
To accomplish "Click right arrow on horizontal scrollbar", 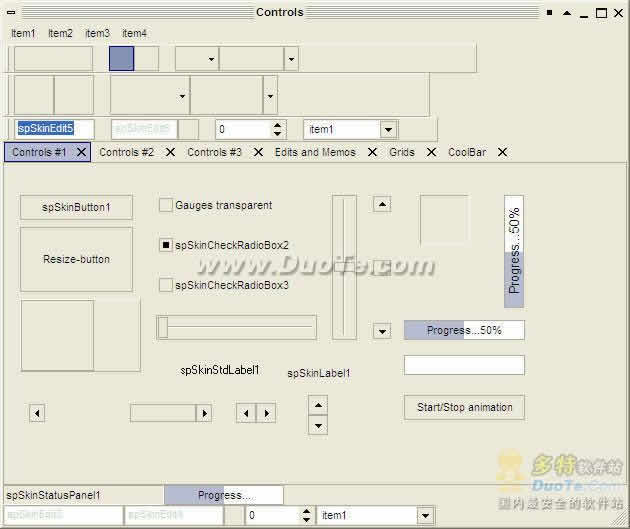I will (x=204, y=412).
